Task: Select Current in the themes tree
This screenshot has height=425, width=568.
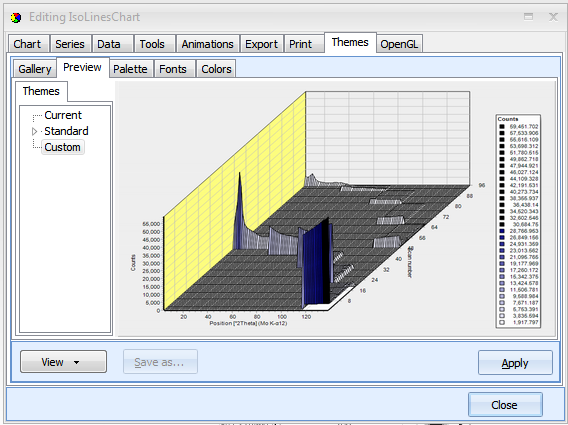Action: pyautogui.click(x=63, y=115)
